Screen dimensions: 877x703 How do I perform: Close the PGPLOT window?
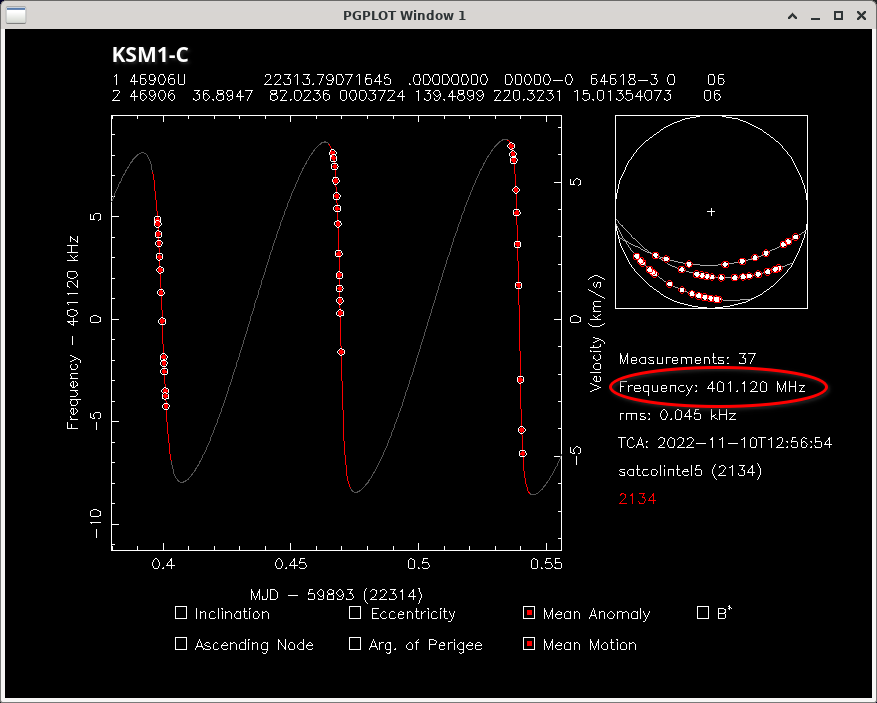click(861, 16)
